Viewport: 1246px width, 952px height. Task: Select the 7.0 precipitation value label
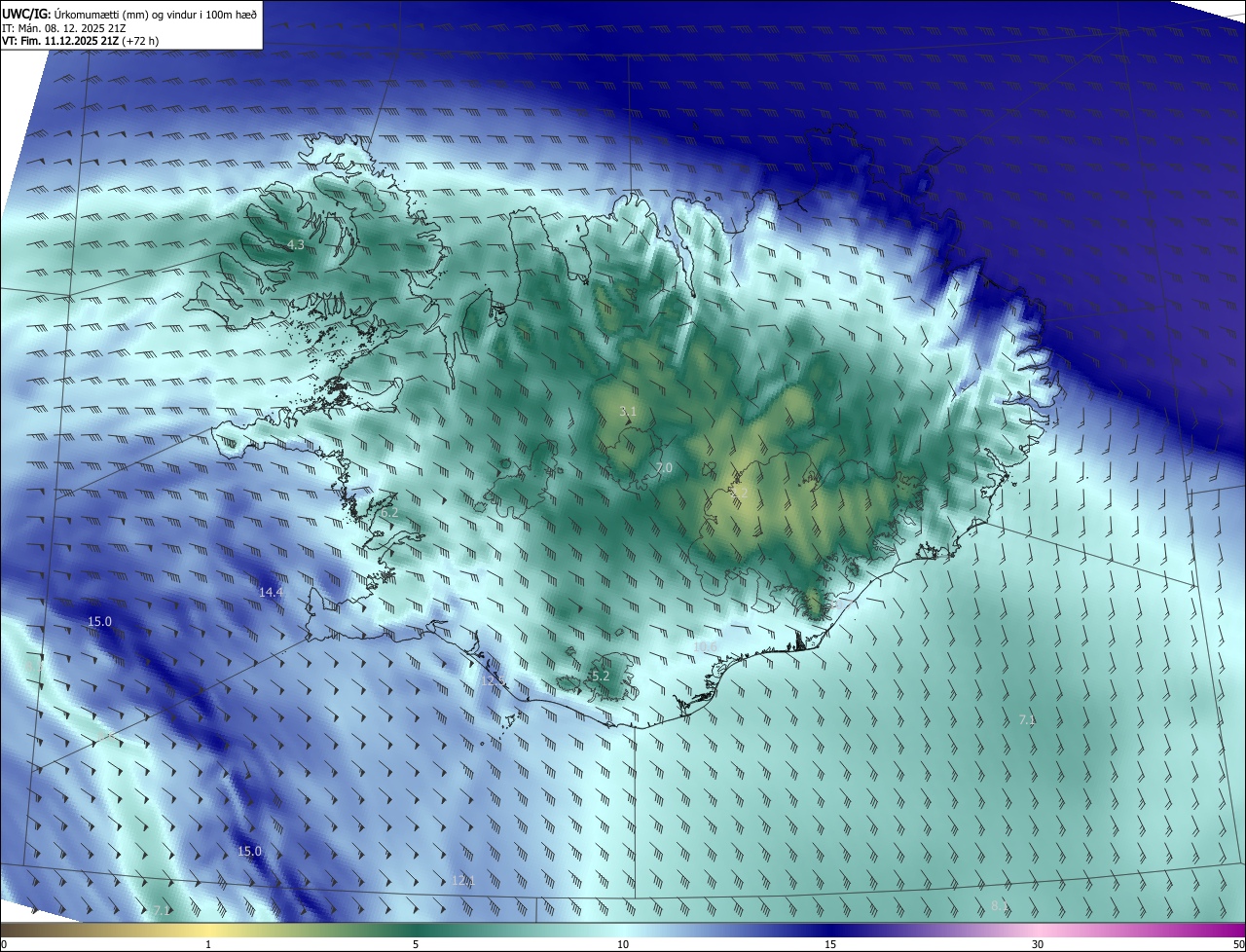[664, 468]
